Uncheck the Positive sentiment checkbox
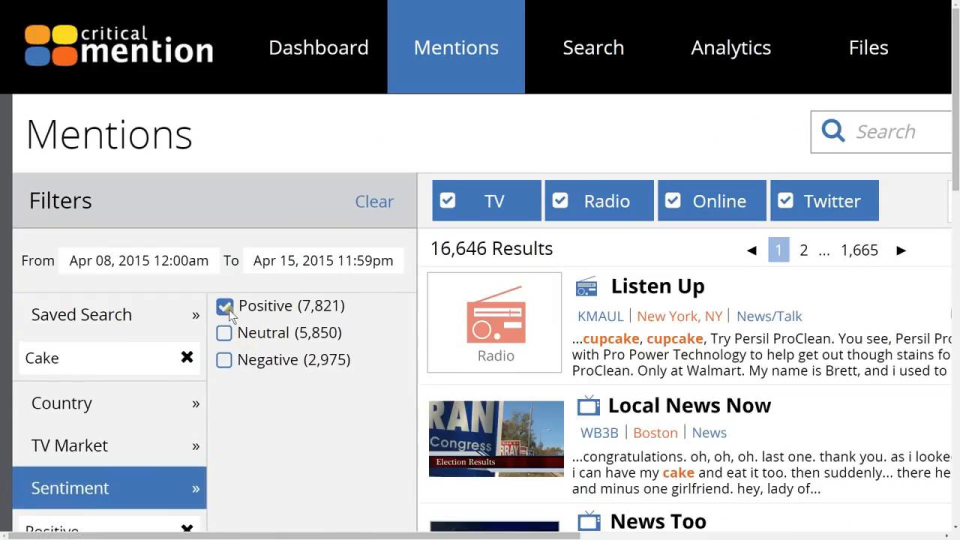This screenshot has width=960, height=540. pyautogui.click(x=225, y=306)
